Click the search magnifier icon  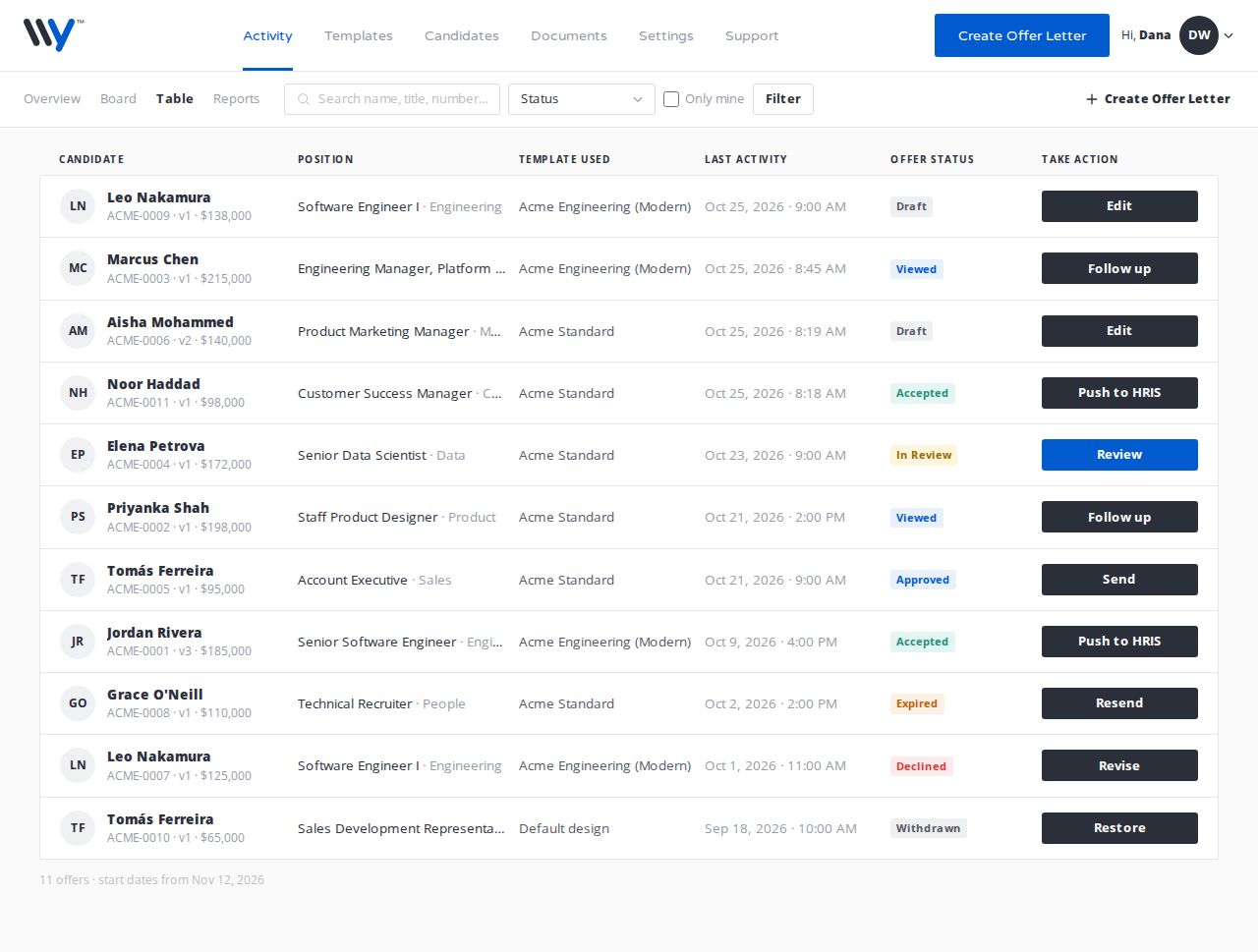point(304,99)
